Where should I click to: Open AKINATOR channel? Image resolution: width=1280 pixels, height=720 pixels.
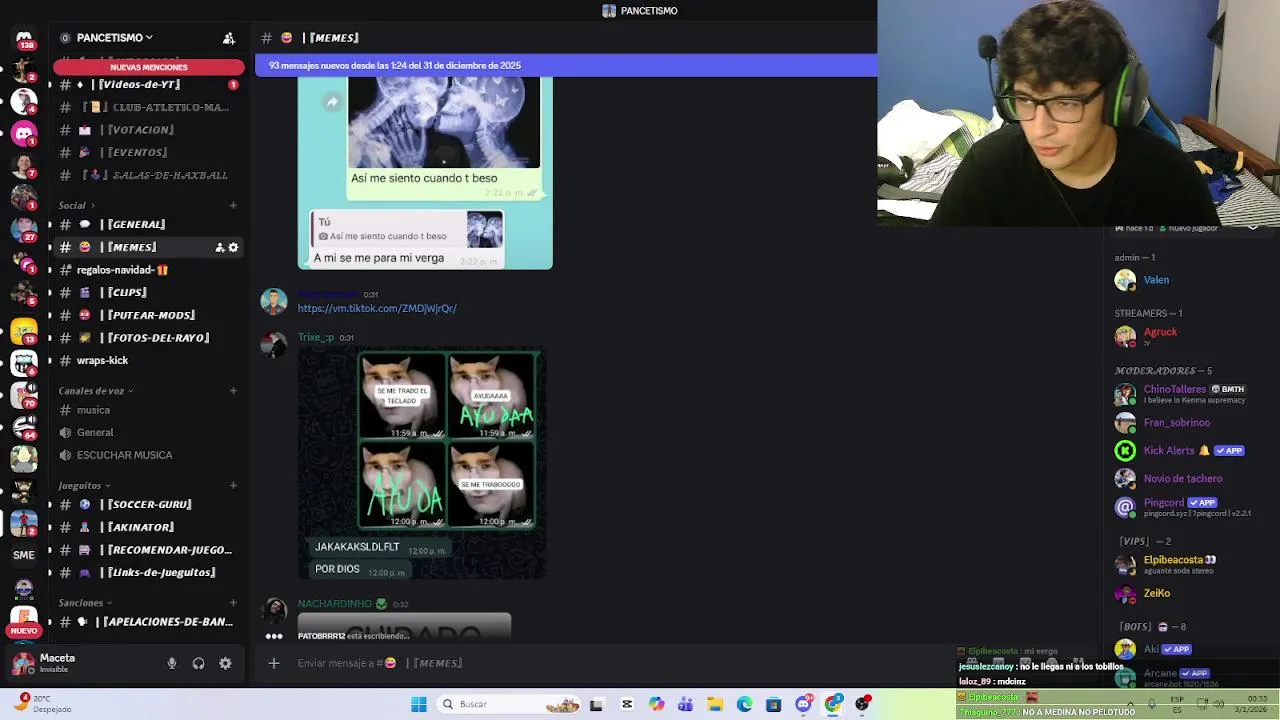click(149, 527)
